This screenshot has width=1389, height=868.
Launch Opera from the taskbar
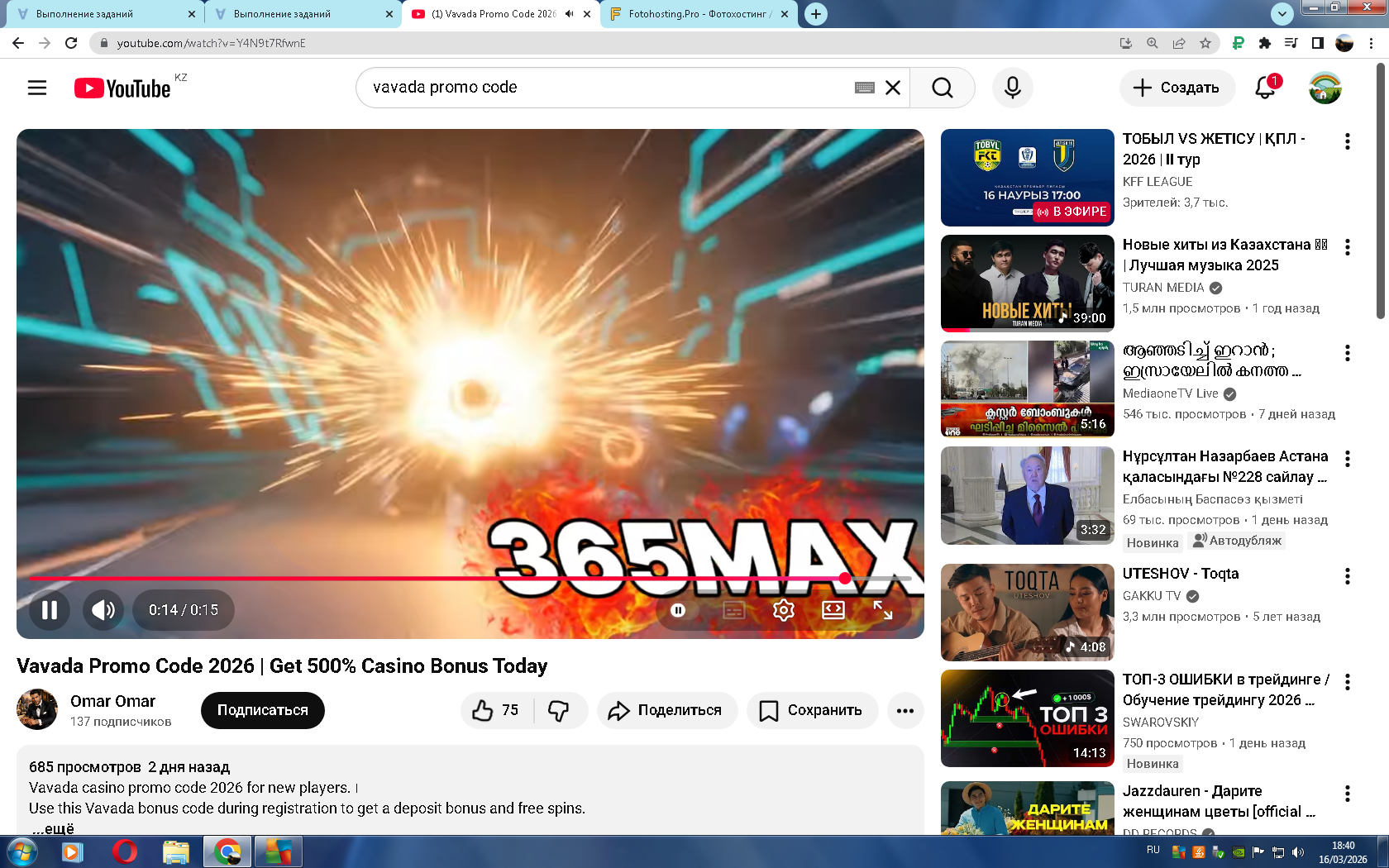pyautogui.click(x=124, y=851)
